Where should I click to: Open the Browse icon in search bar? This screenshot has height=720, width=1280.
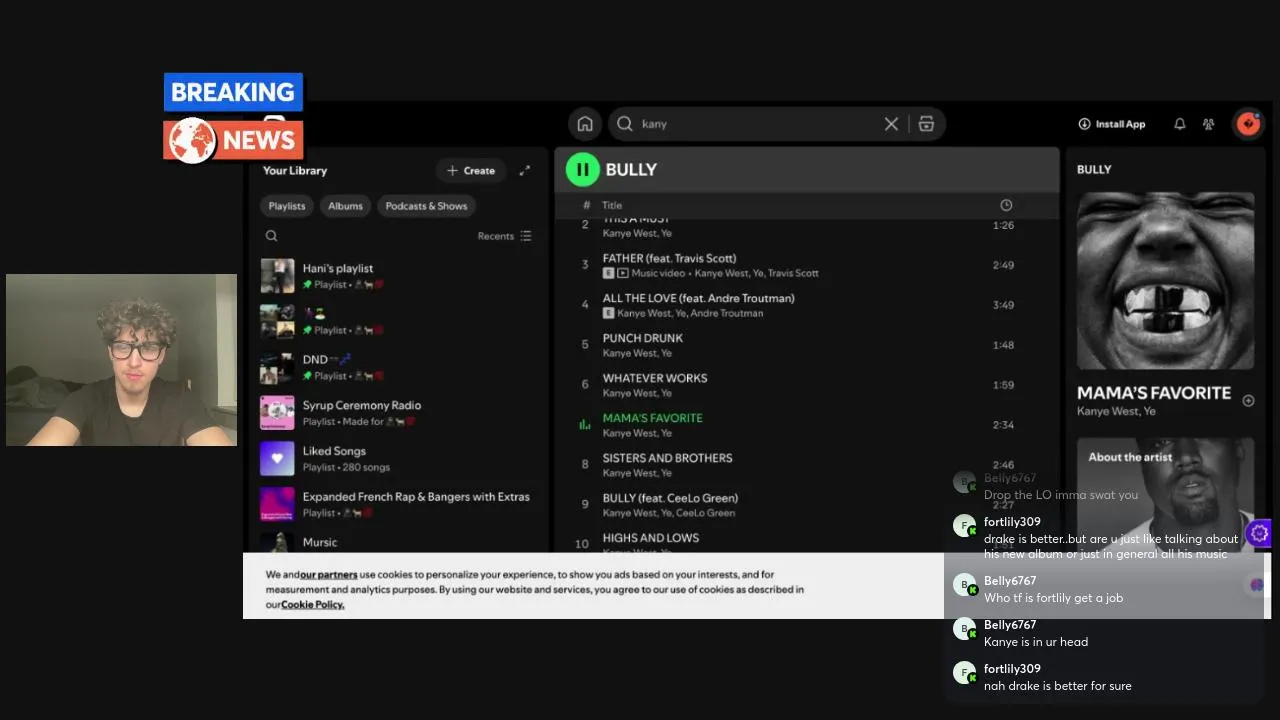pos(926,124)
